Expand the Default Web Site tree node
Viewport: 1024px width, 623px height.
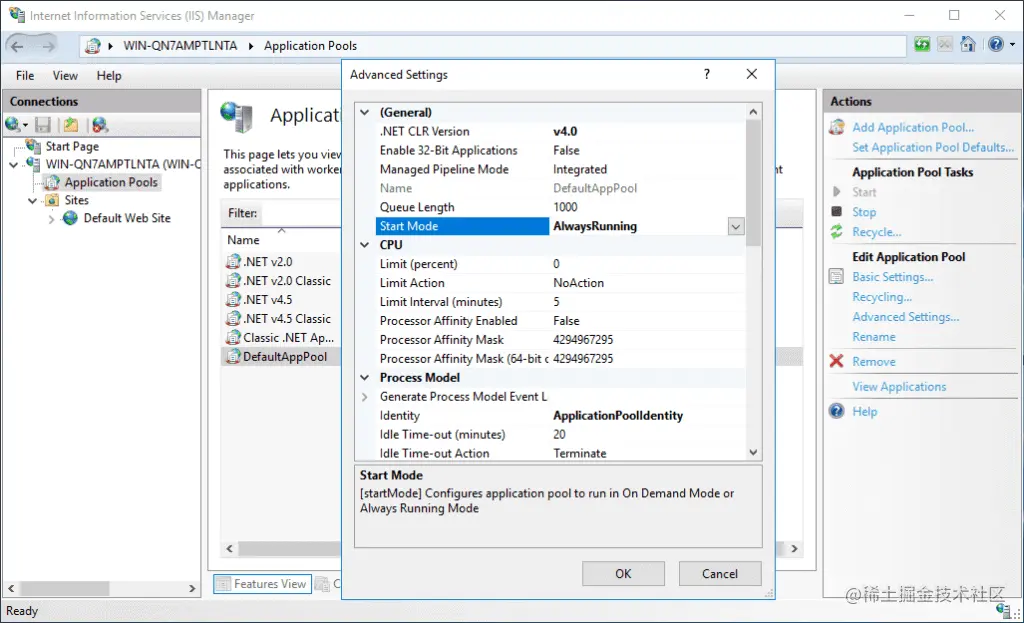point(52,219)
